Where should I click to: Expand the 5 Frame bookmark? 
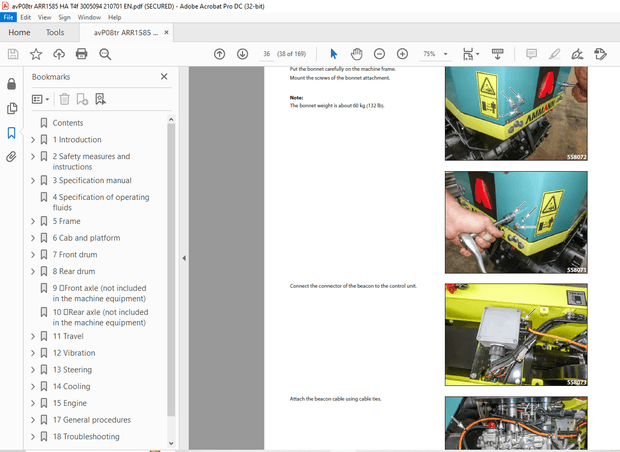point(33,221)
